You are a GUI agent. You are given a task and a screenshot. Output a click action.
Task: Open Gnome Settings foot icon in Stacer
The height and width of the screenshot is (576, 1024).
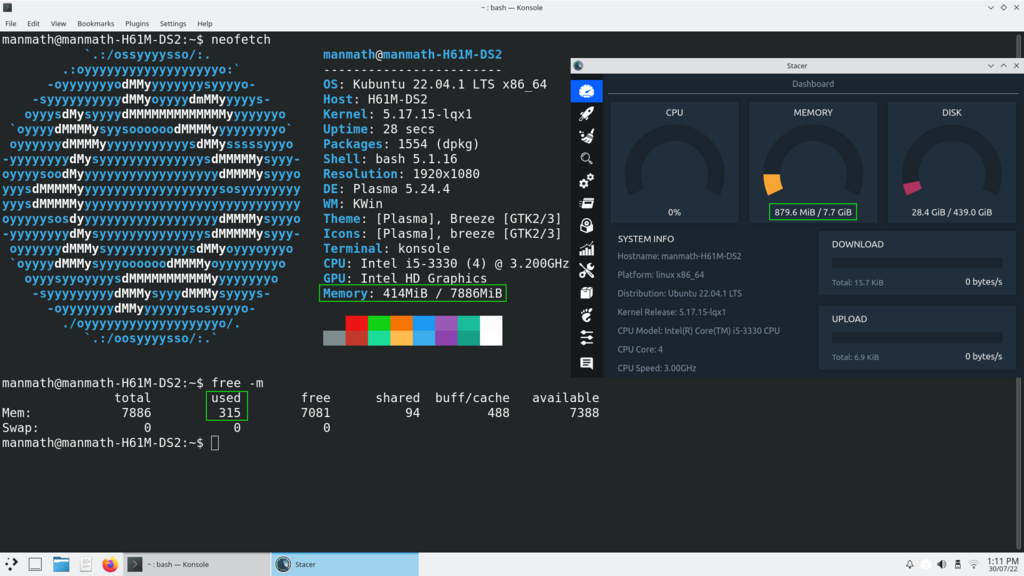[x=586, y=315]
